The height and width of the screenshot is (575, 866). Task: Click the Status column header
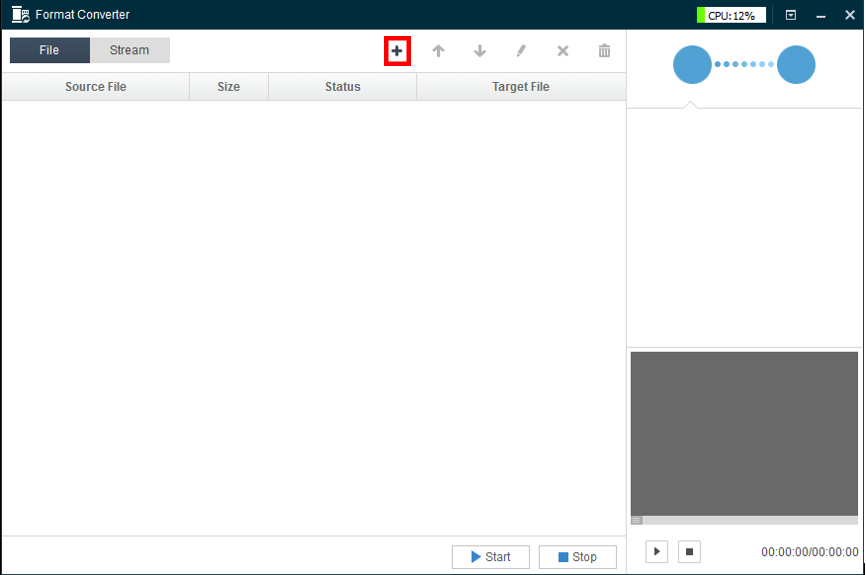tap(342, 87)
